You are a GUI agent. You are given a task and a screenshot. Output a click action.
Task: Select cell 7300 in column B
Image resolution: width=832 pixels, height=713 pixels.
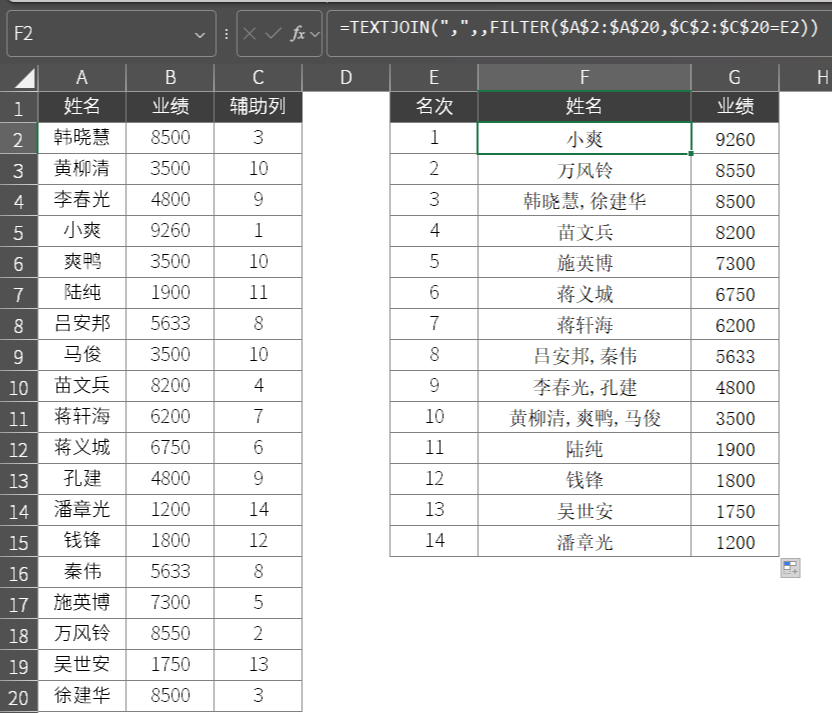coord(170,603)
